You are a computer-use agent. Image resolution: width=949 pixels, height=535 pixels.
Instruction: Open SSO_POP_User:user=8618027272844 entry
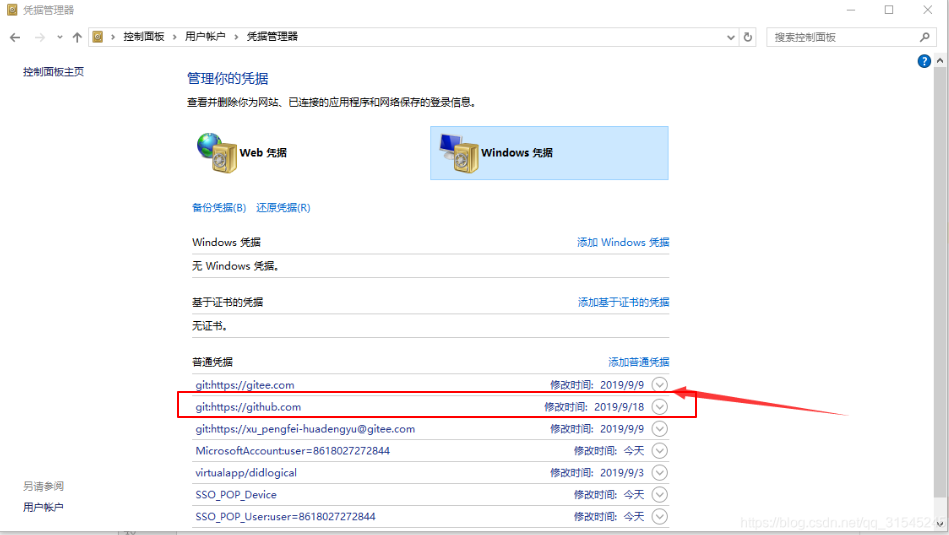[x=285, y=516]
